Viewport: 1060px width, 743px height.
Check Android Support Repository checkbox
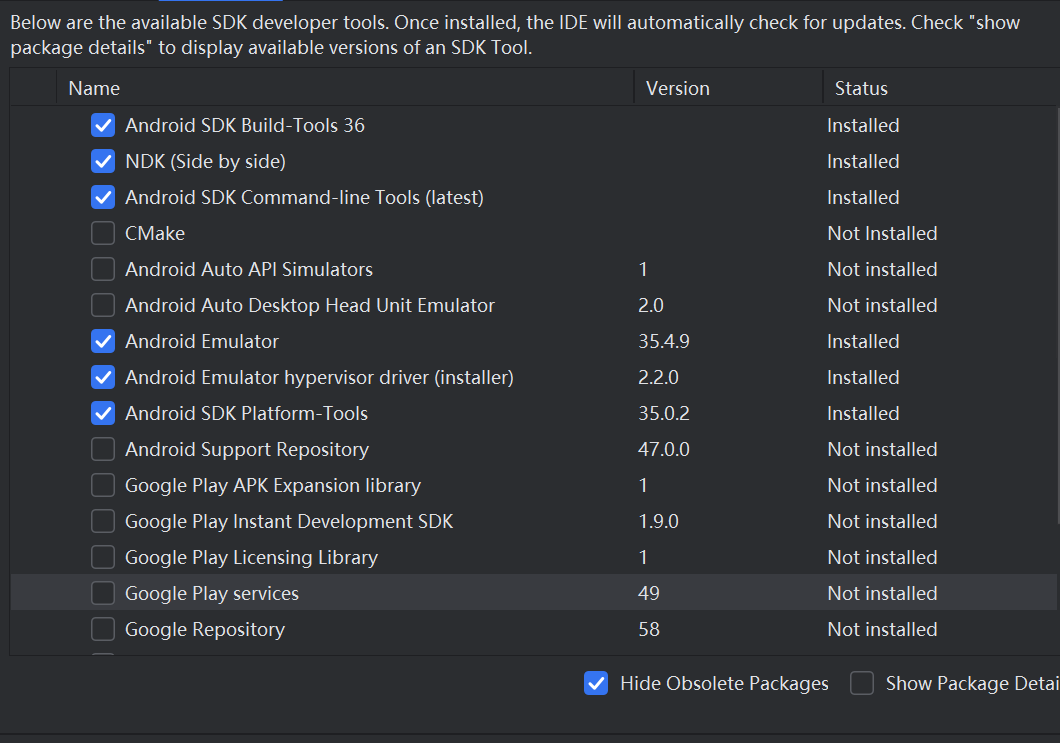(103, 449)
